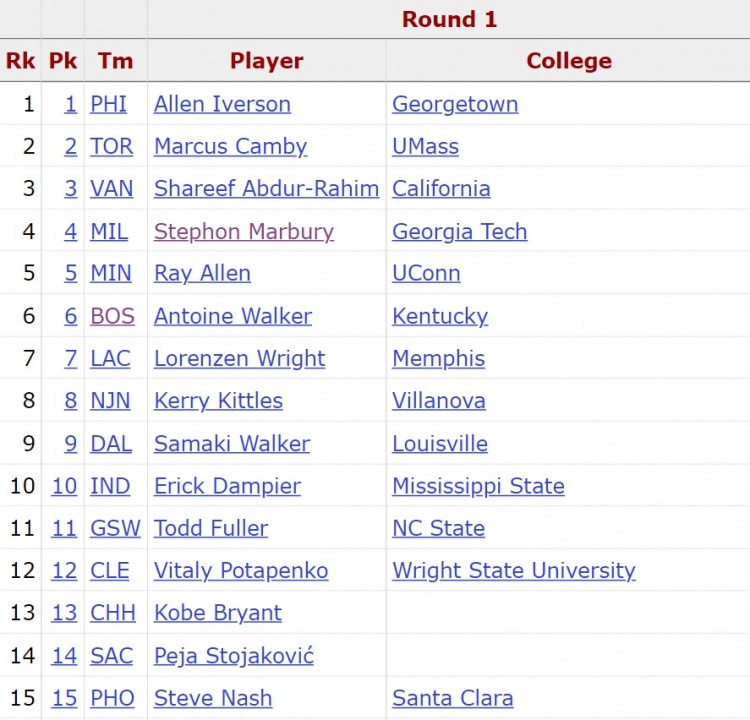Viewport: 750px width, 720px height.
Task: Open Stephon Marbury's player page
Action: point(243,231)
